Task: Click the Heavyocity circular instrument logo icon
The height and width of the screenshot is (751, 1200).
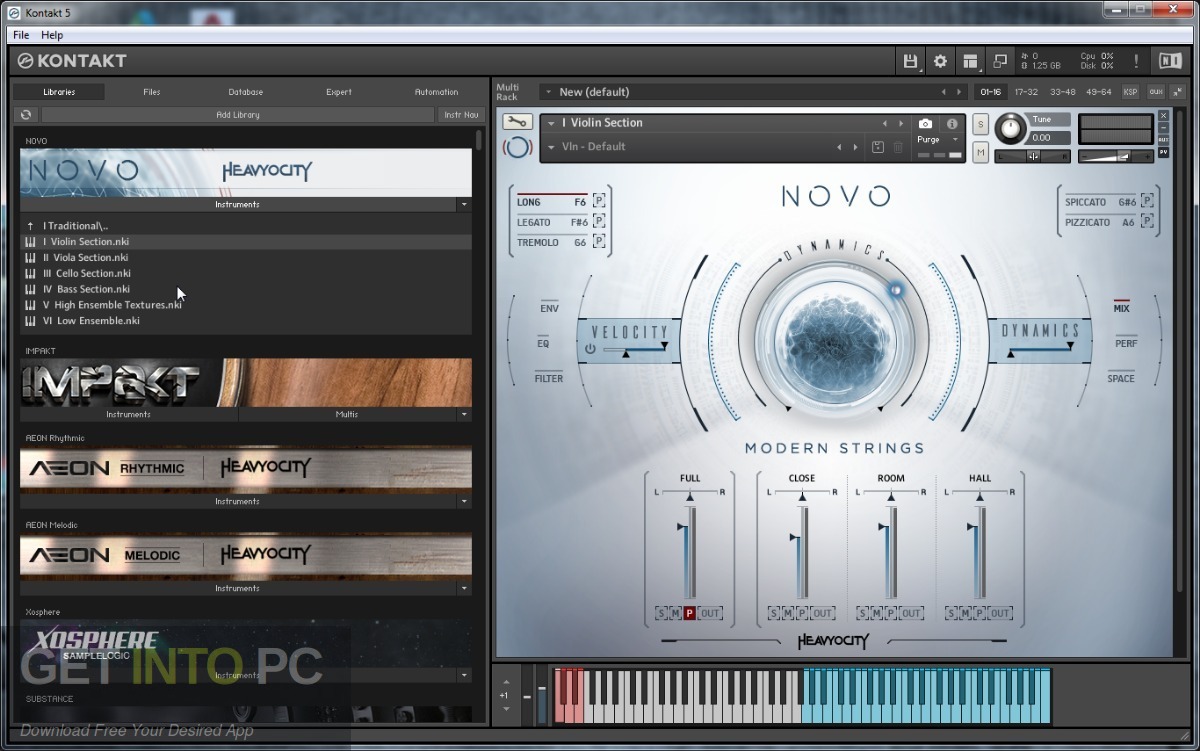Action: point(517,147)
